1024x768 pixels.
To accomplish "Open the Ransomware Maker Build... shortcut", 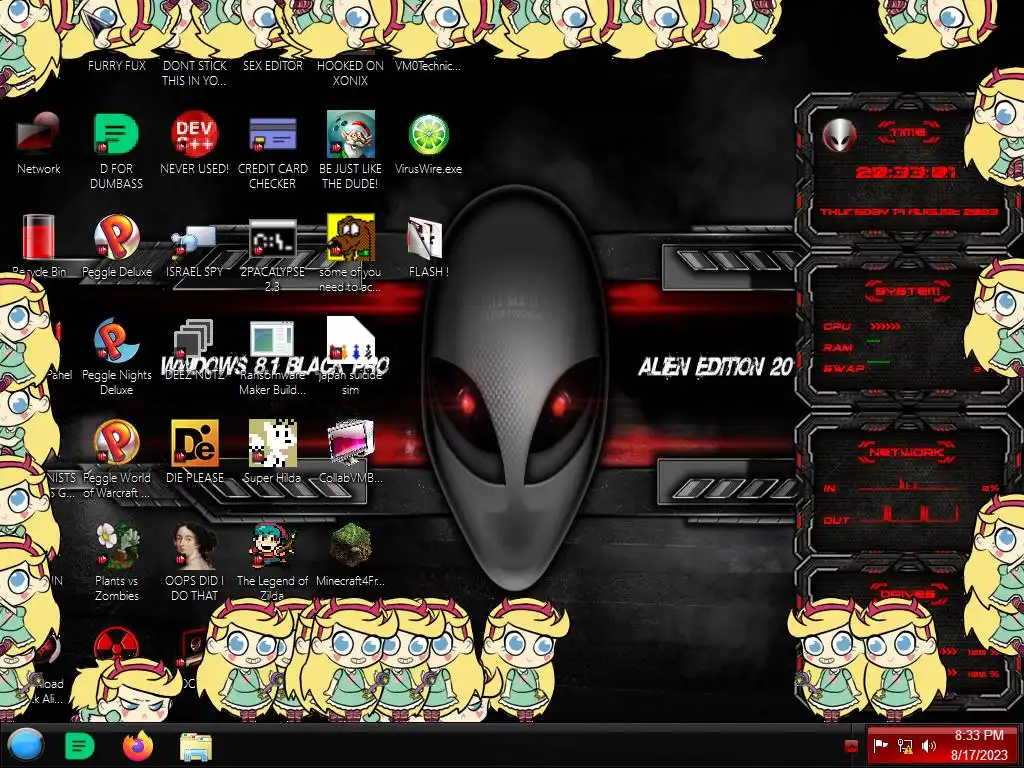I will [272, 339].
